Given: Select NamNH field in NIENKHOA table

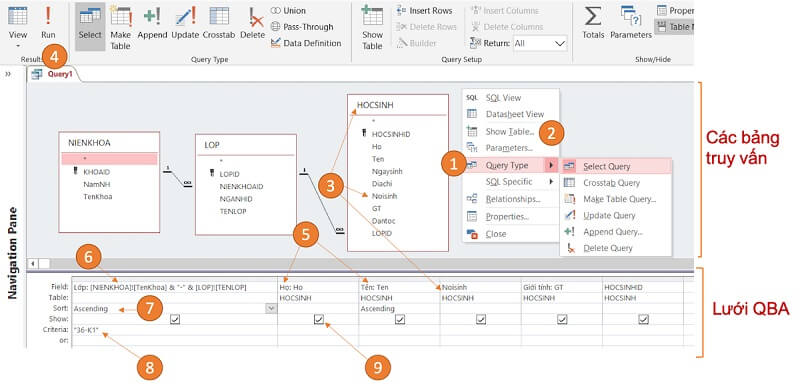Looking at the screenshot, I should [x=96, y=184].
